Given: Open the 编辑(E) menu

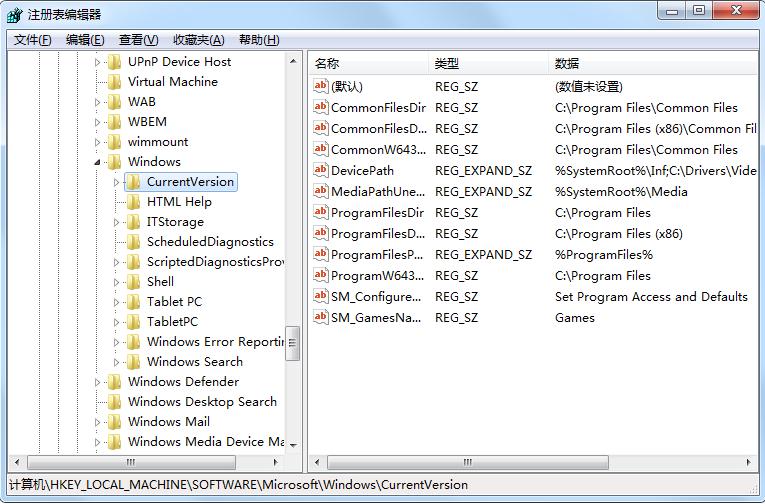Looking at the screenshot, I should point(85,40).
